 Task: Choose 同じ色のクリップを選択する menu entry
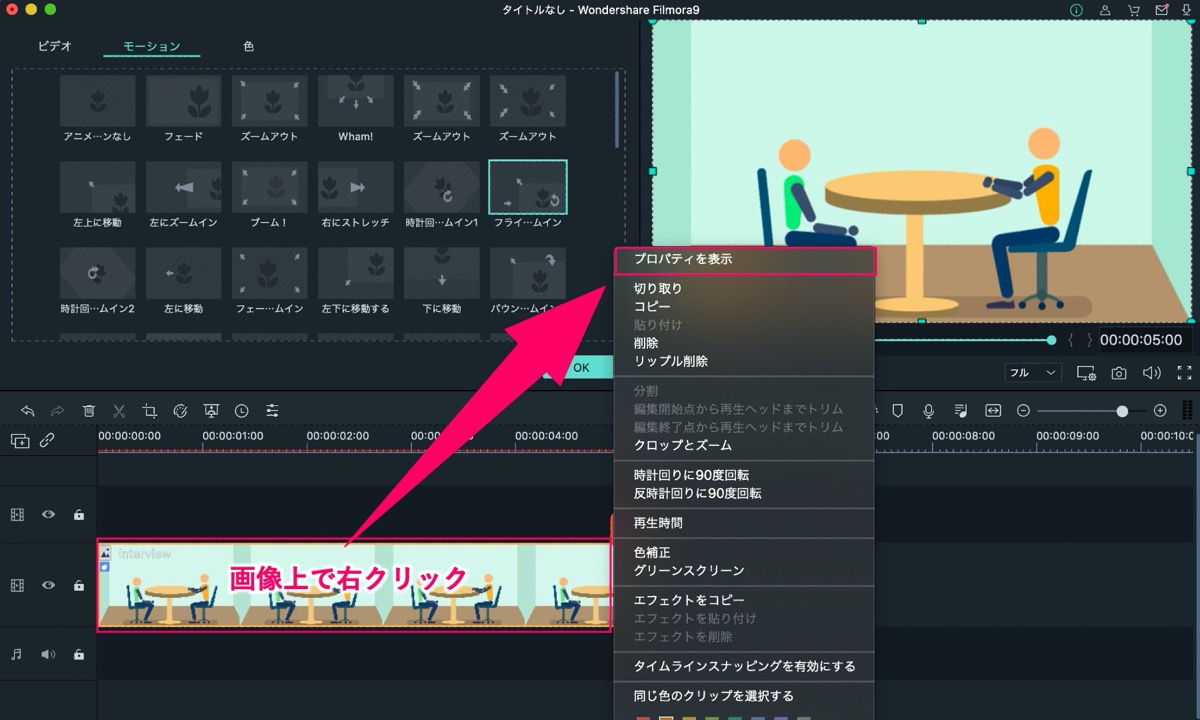tap(744, 696)
